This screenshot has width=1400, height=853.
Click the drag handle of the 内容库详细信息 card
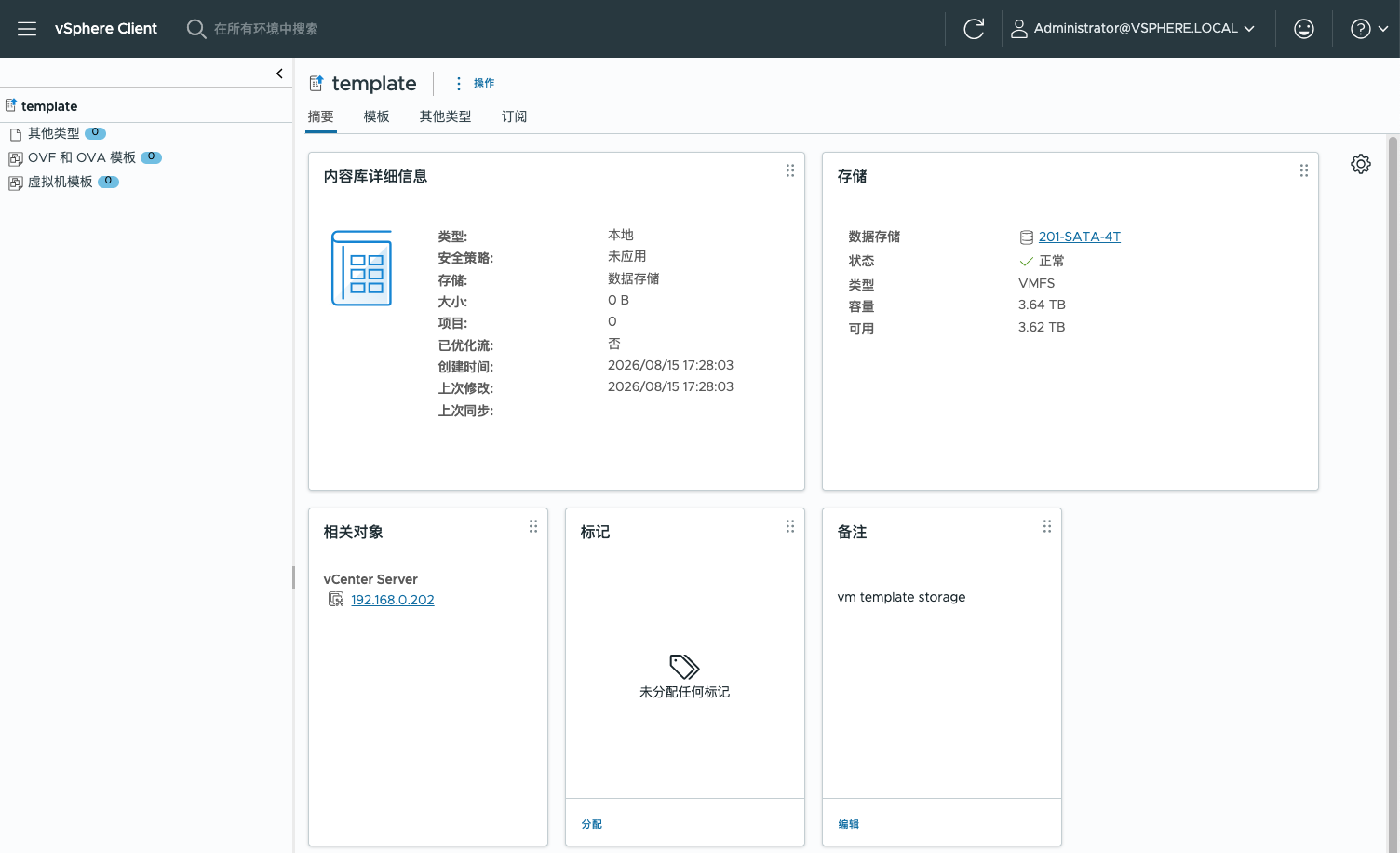pos(790,170)
